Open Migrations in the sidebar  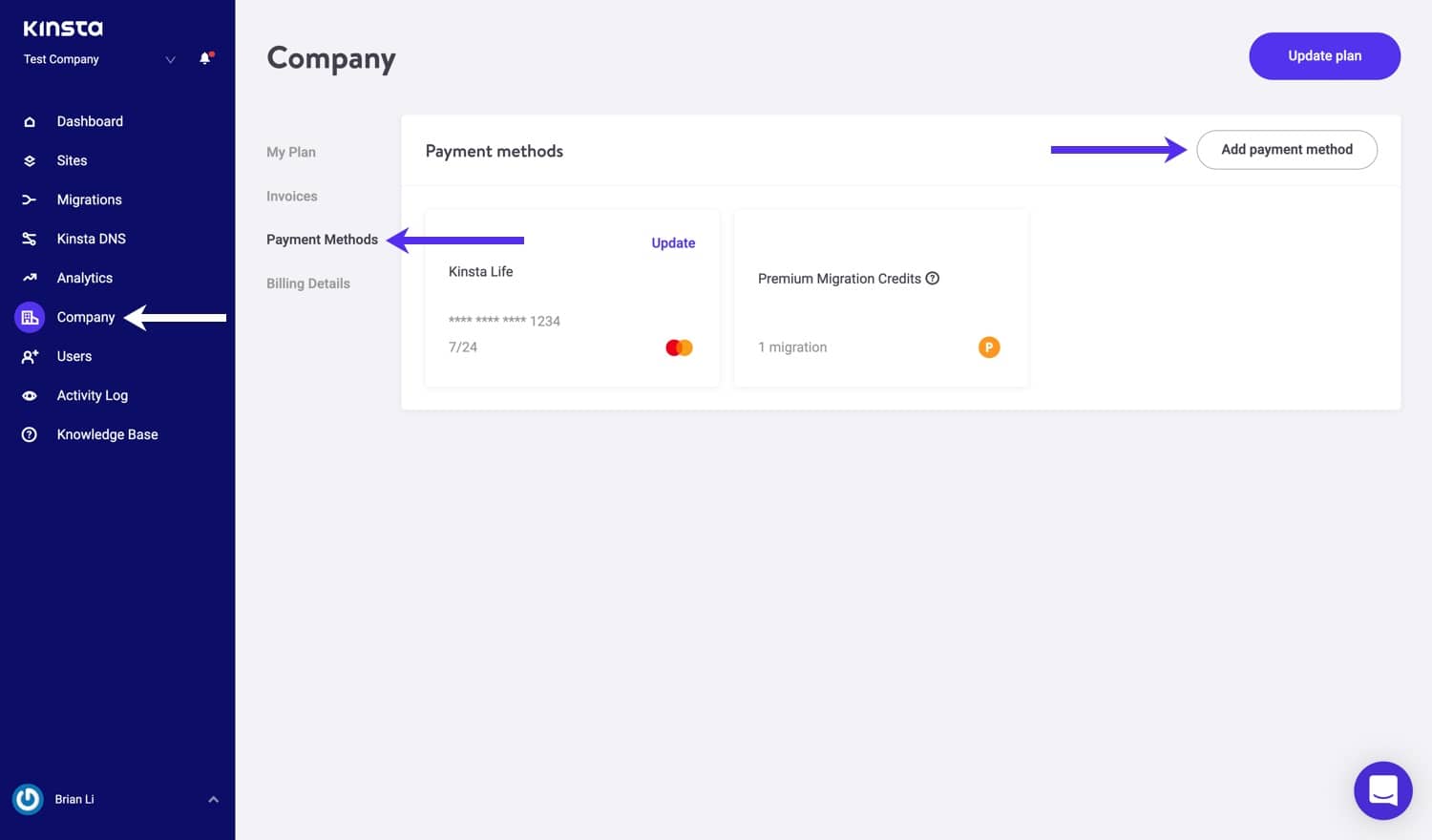point(89,199)
